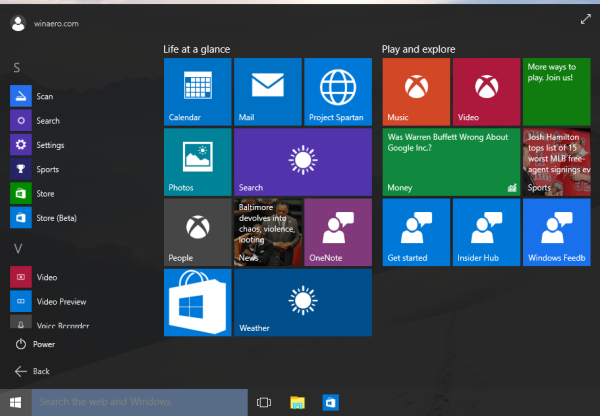
Task: Open the Scan app icon
Action: pos(21,96)
